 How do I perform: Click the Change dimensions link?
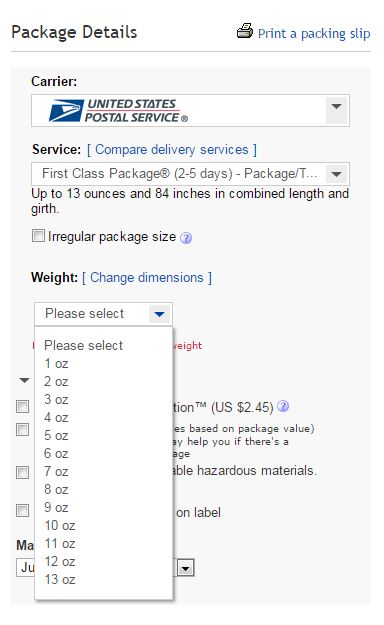[147, 277]
